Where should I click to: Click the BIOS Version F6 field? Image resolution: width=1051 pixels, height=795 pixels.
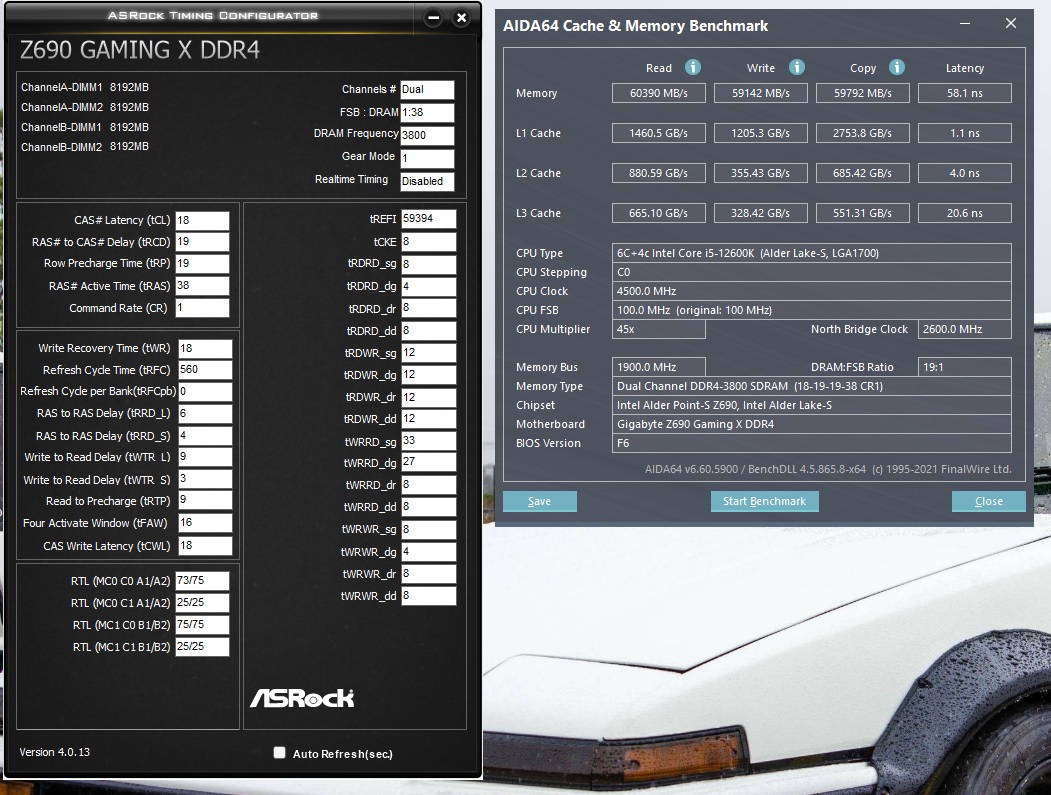(812, 443)
